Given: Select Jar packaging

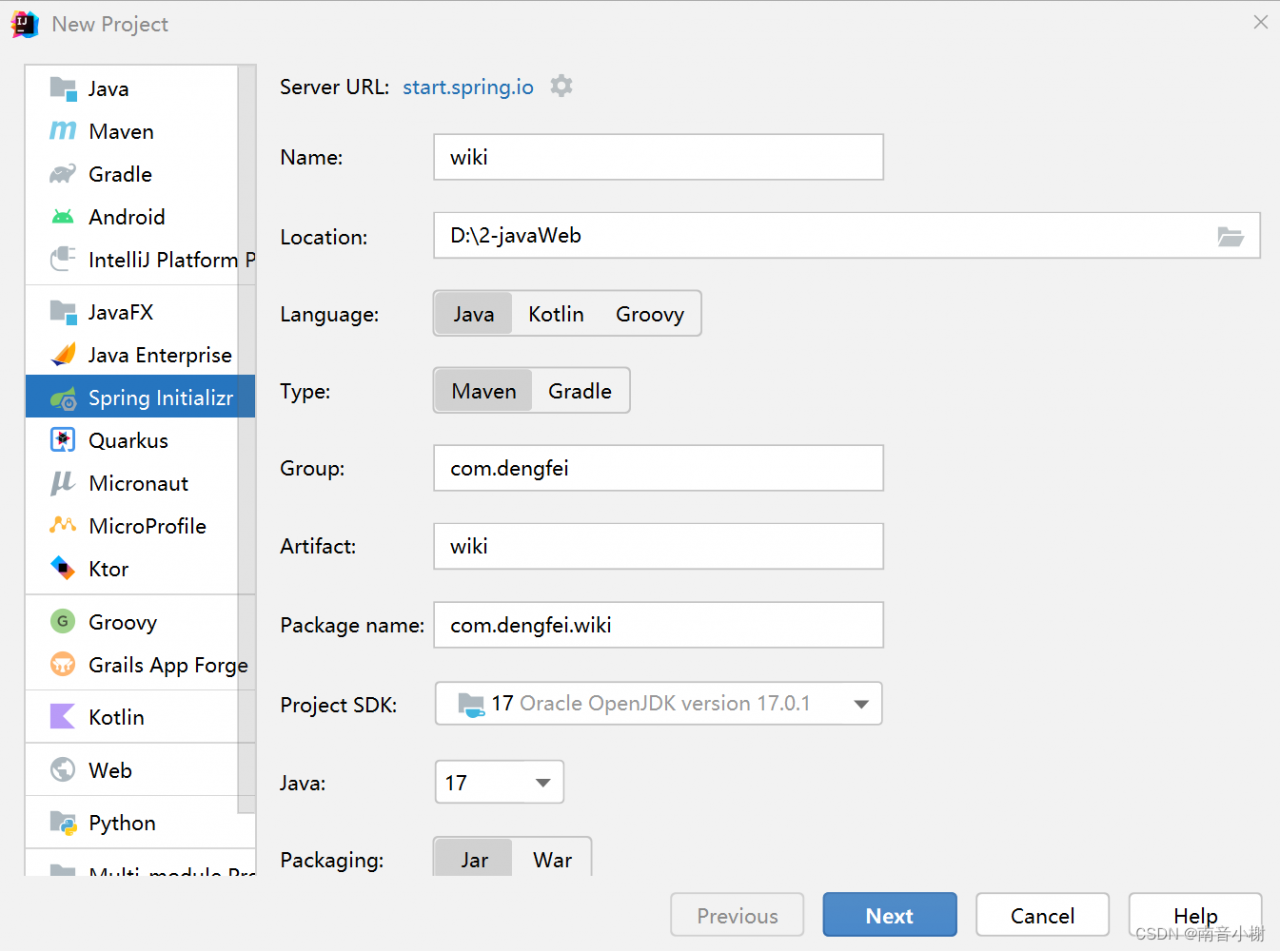Looking at the screenshot, I should pos(474,859).
